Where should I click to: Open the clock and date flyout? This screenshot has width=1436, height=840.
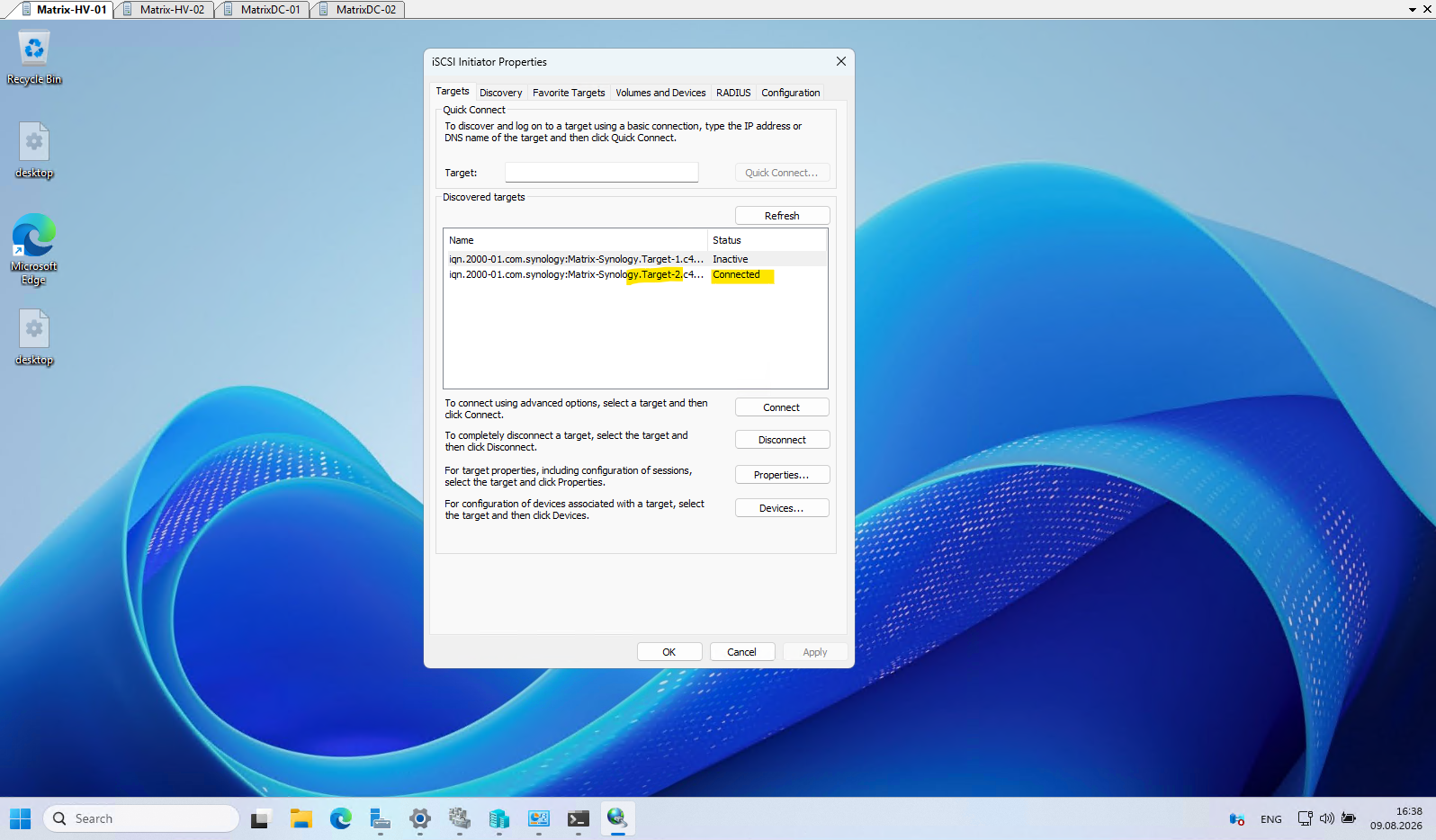pyautogui.click(x=1396, y=818)
